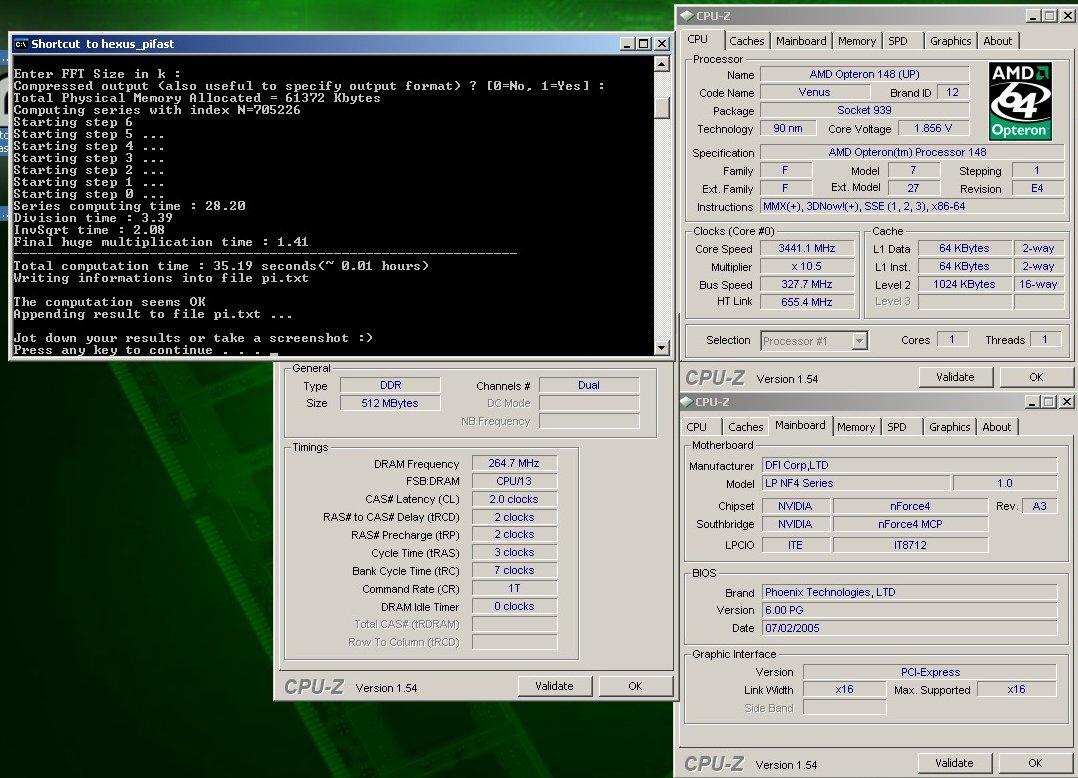Open About tab in lower CPU-Z window

[997, 427]
